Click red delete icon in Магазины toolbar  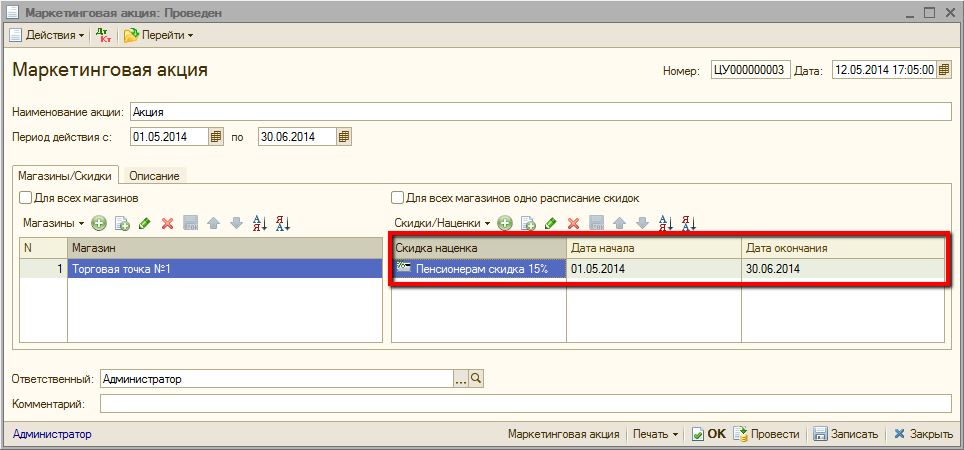click(168, 223)
